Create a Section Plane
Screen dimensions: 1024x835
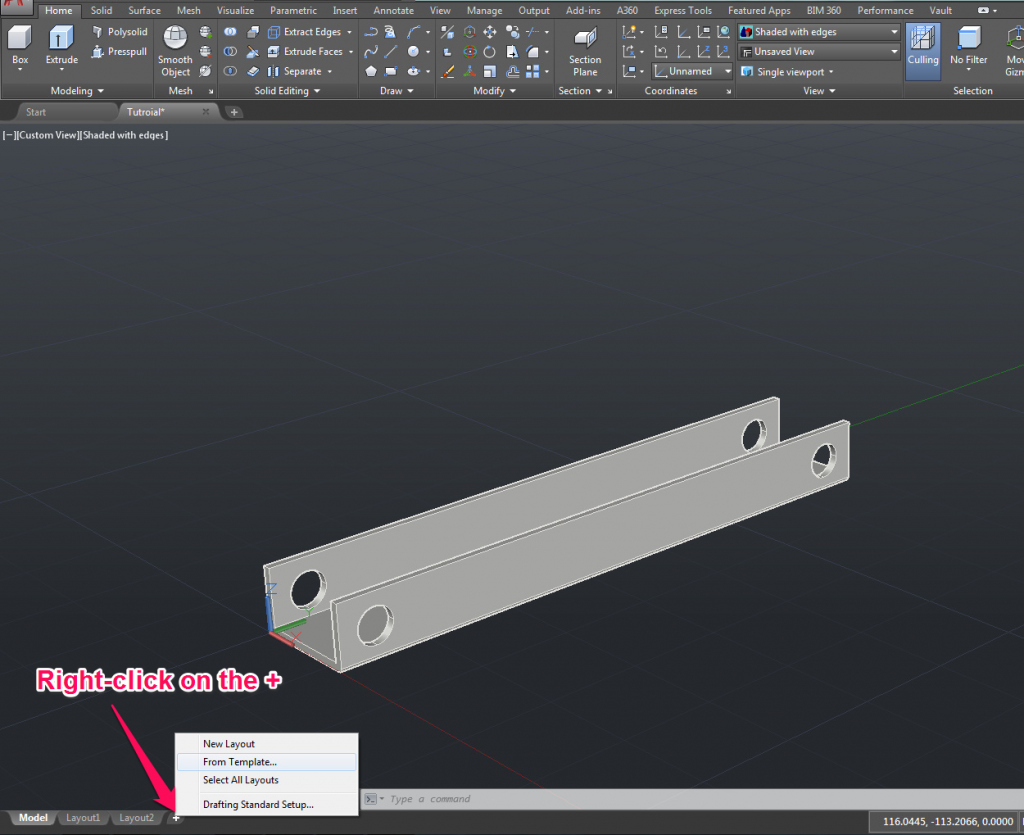(x=585, y=51)
